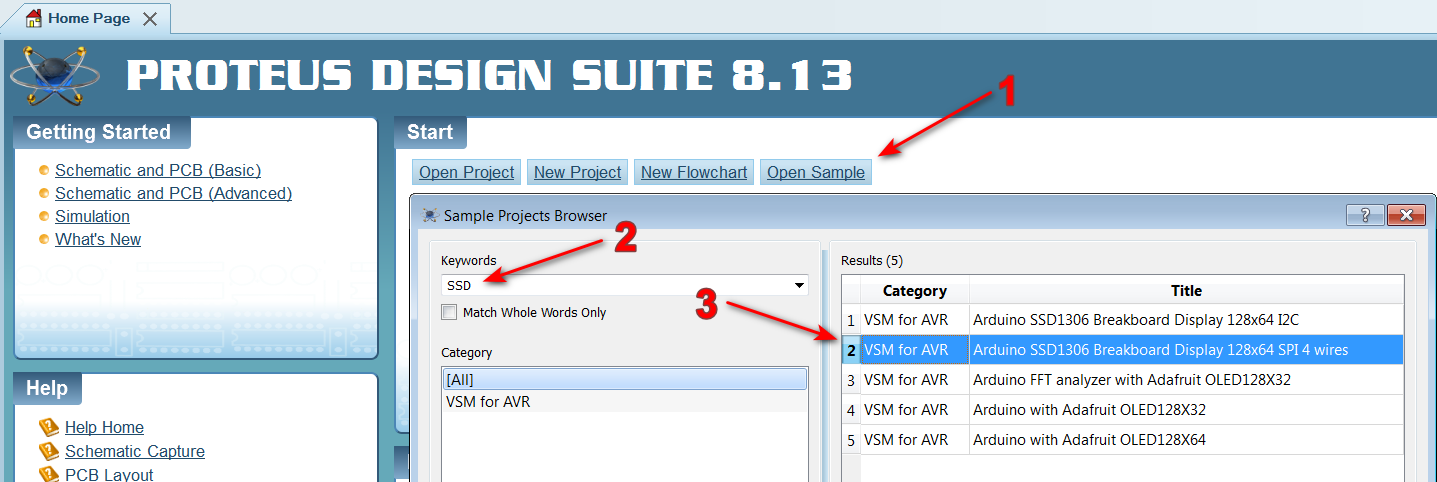Click the Open Project button
The image size is (1437, 482).
(x=467, y=172)
